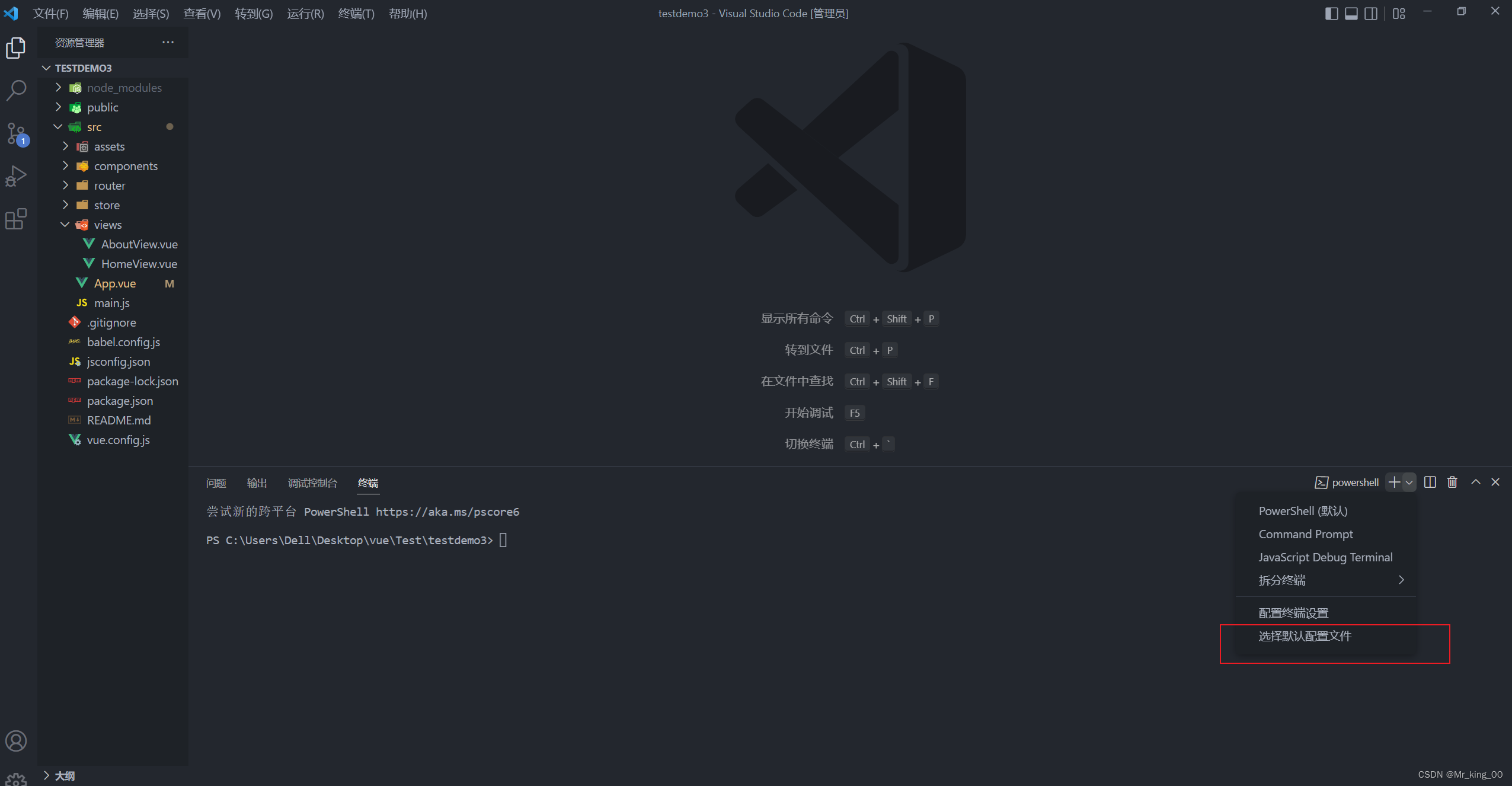Split the terminal with split icon
Image resolution: width=1512 pixels, height=786 pixels.
pos(1430,482)
